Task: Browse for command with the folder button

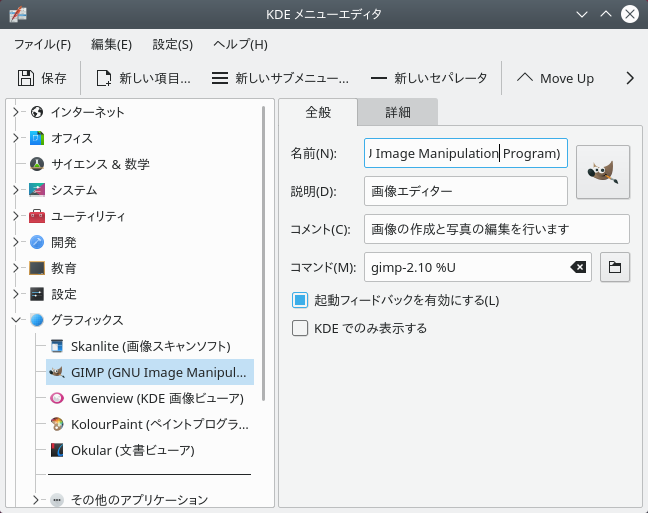Action: pos(615,267)
